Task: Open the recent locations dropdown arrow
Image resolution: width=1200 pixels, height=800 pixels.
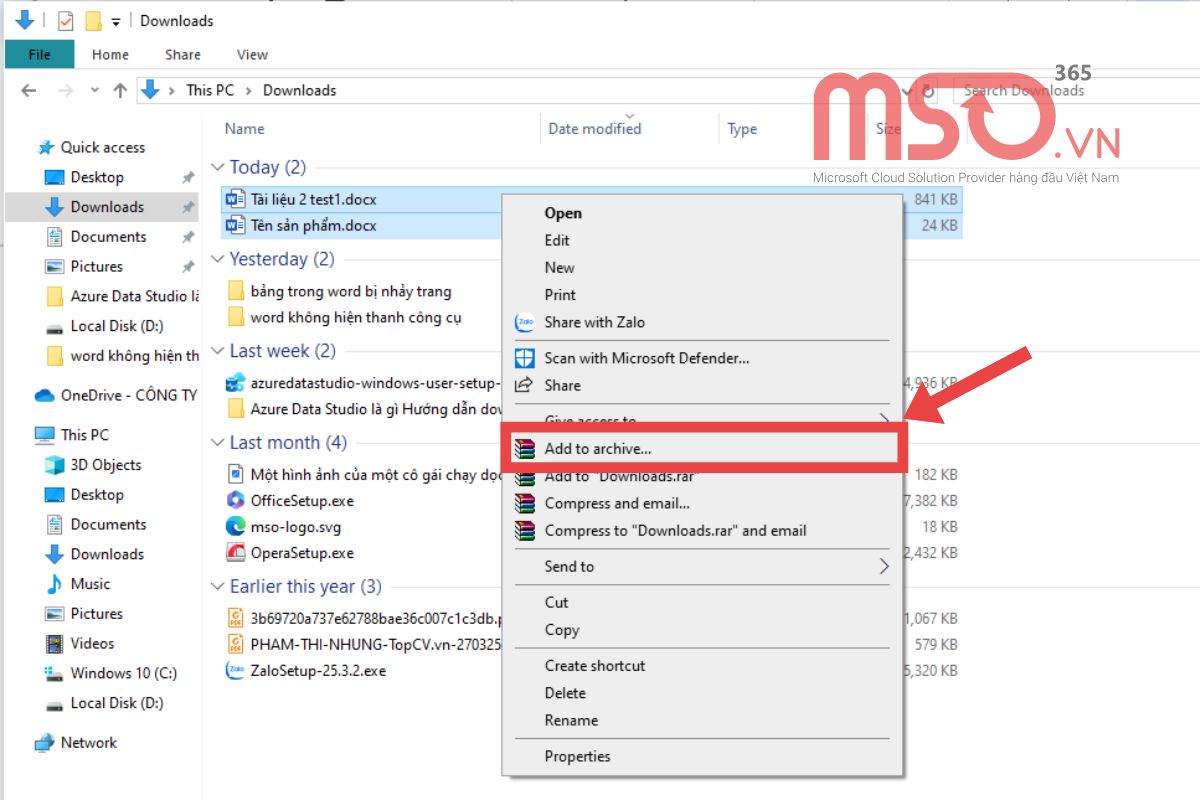Action: click(x=95, y=90)
